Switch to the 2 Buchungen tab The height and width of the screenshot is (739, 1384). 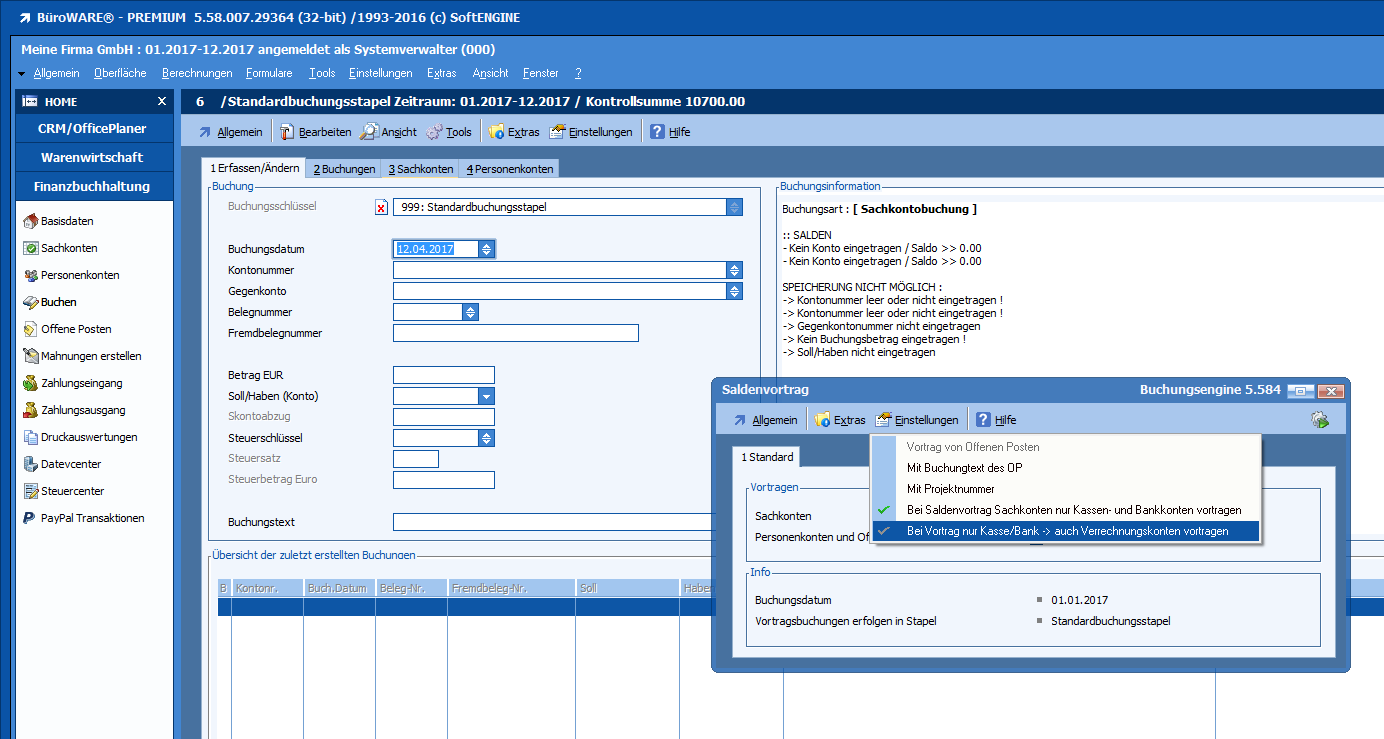tap(344, 169)
